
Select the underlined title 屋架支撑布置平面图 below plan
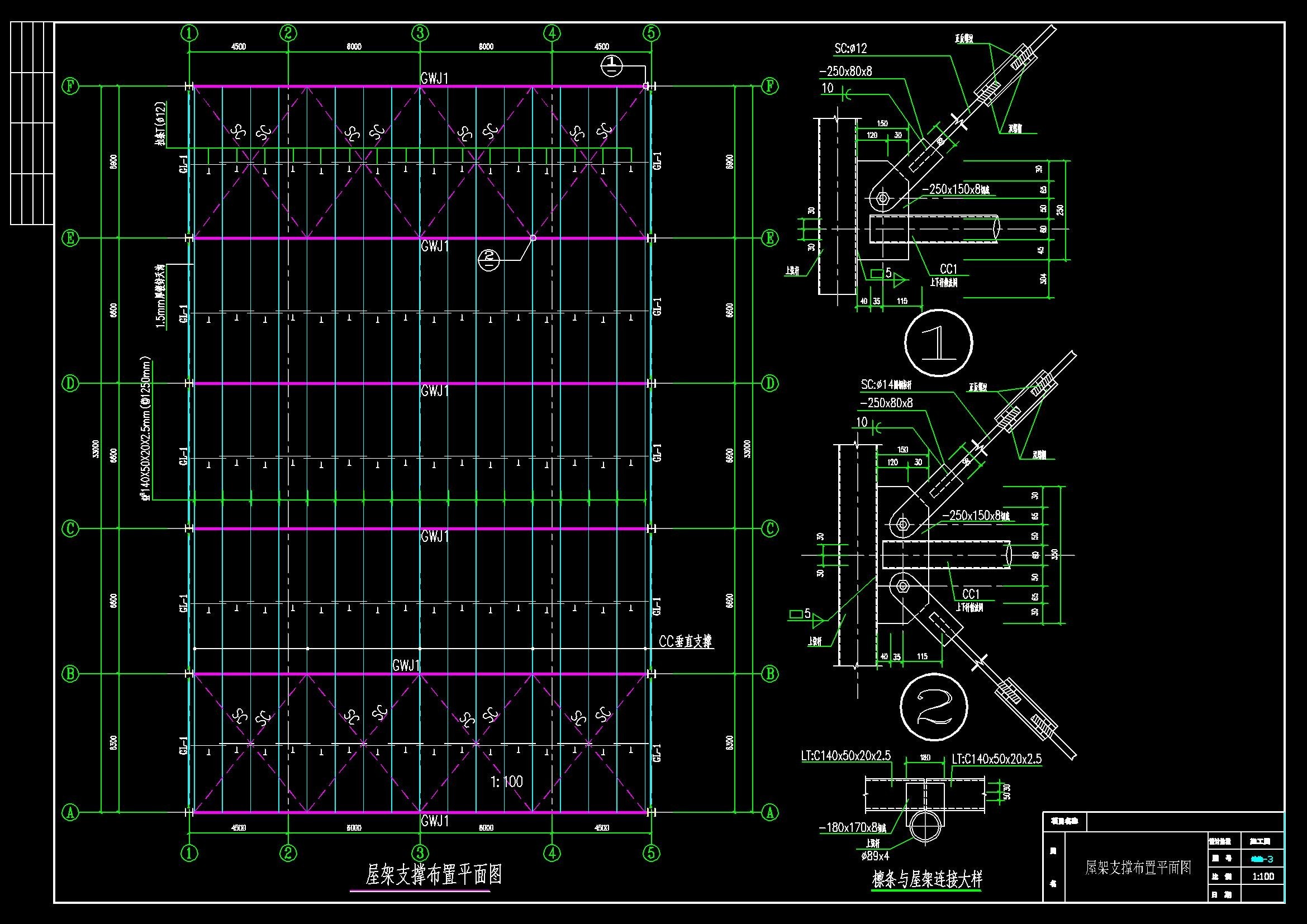[x=433, y=874]
